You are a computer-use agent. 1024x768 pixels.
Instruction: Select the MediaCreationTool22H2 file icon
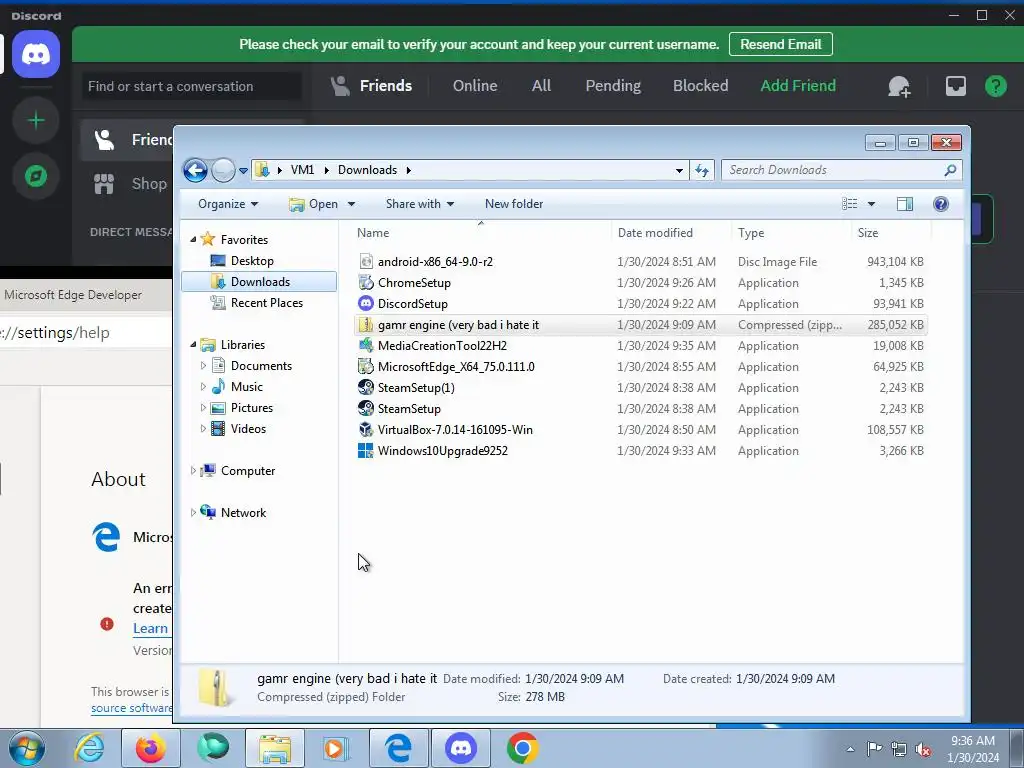[366, 345]
